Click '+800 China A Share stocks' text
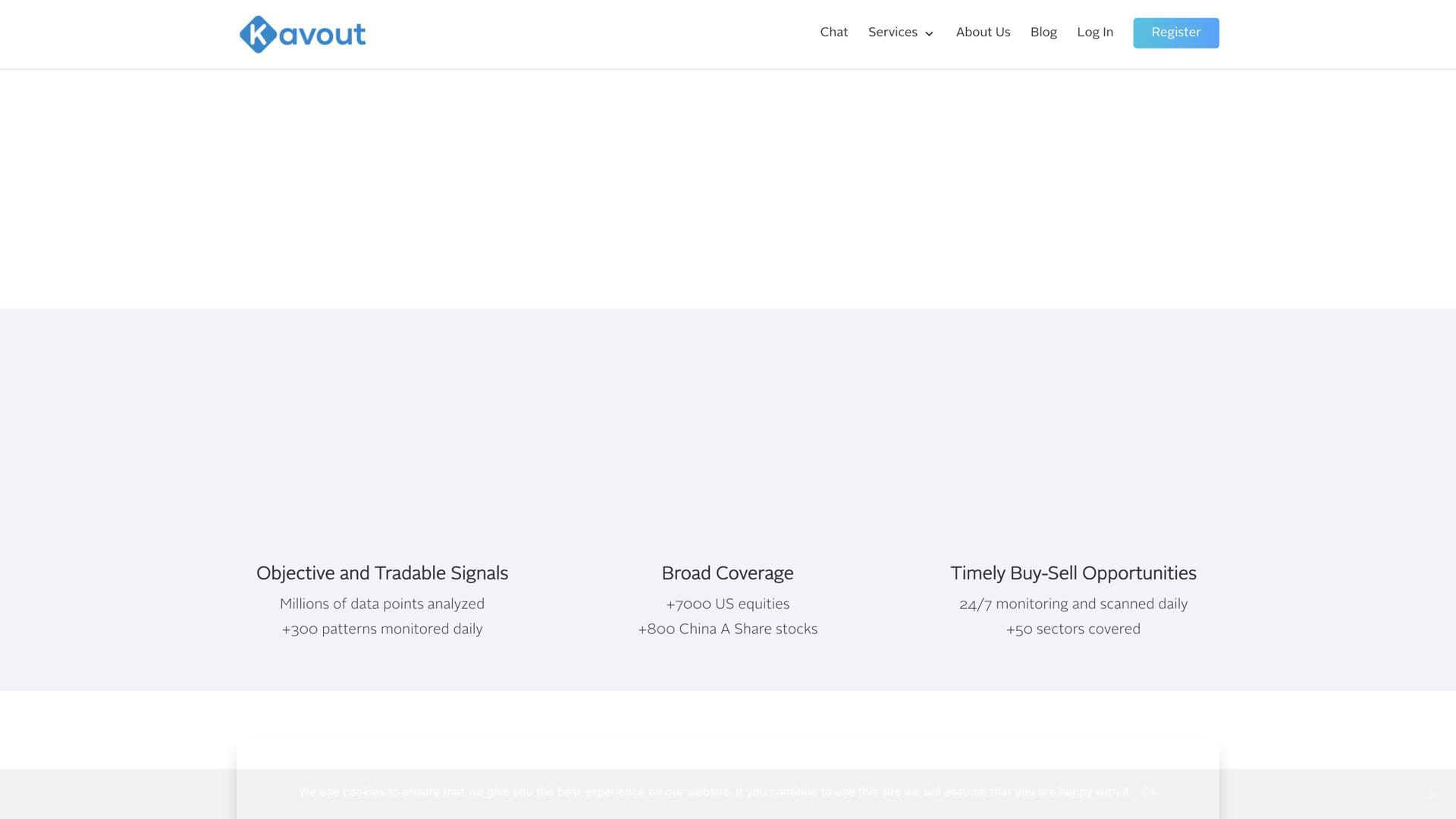Viewport: 1456px width, 819px height. 727,629
